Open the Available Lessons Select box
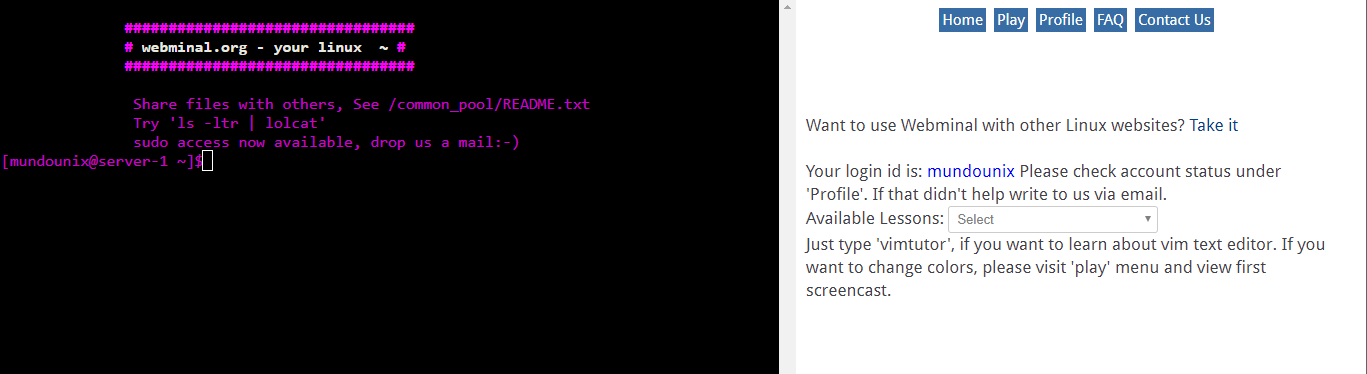The image size is (1367, 374). click(x=1052, y=219)
